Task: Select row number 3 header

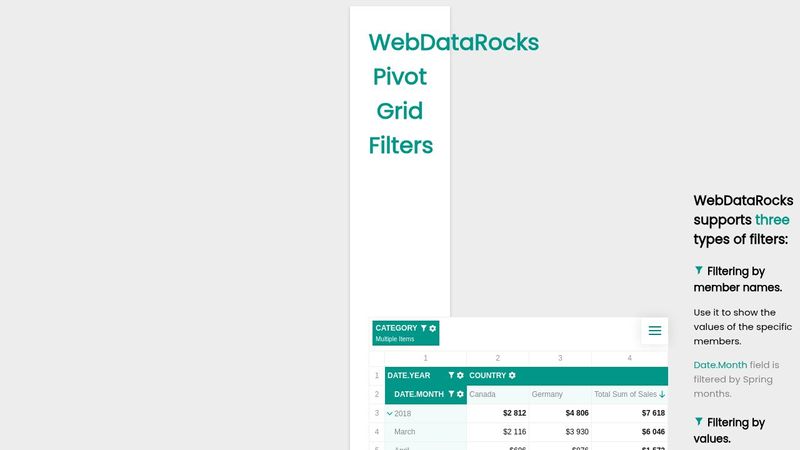Action: pyautogui.click(x=377, y=413)
